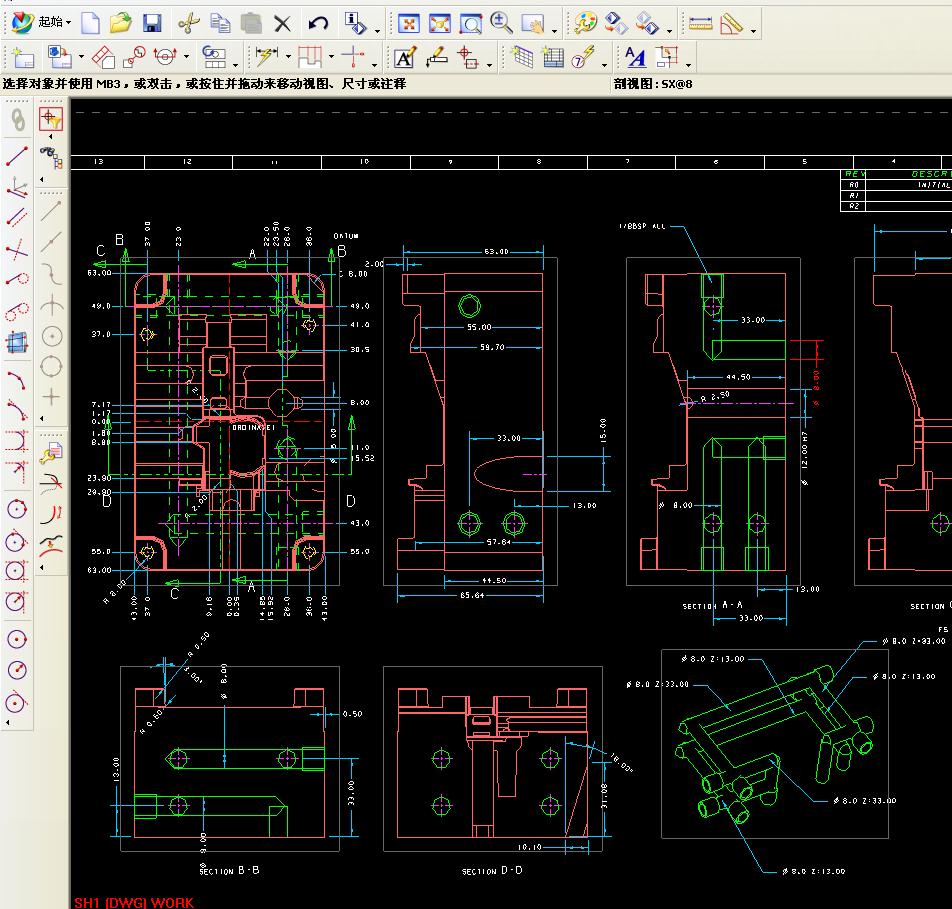Save the drawing with the floppy disk icon
This screenshot has height=909, width=952.
point(151,22)
